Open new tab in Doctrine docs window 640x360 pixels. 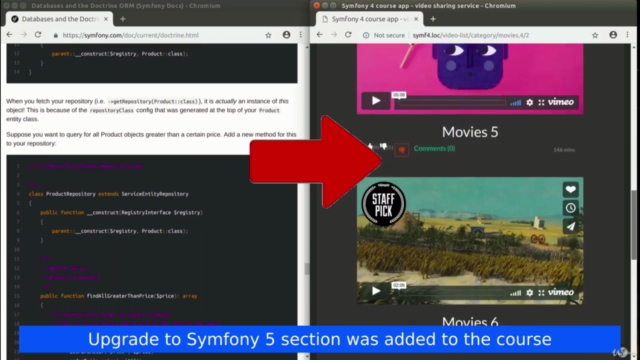123,19
